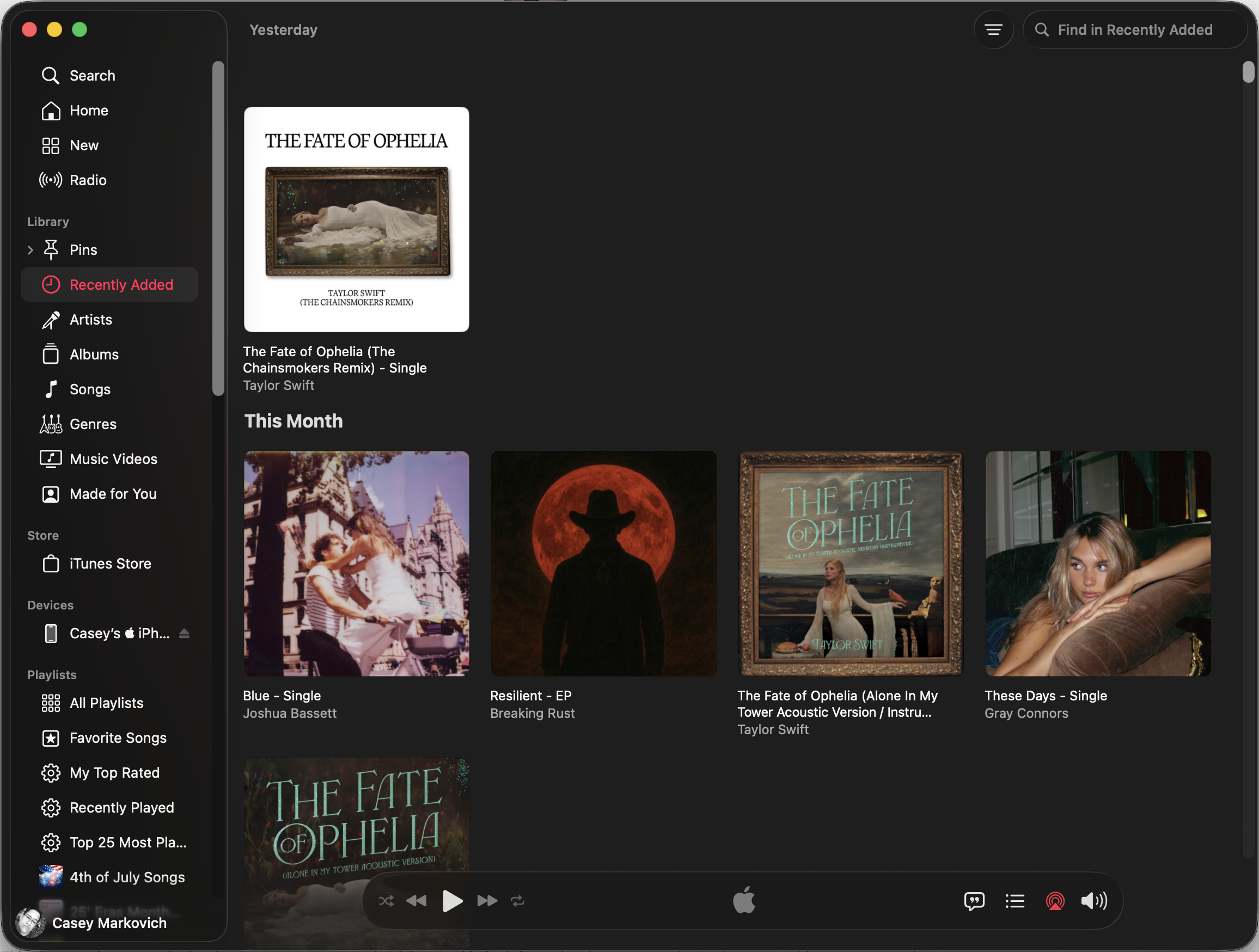
Task: Open the Playing Next queue
Action: [x=1014, y=901]
